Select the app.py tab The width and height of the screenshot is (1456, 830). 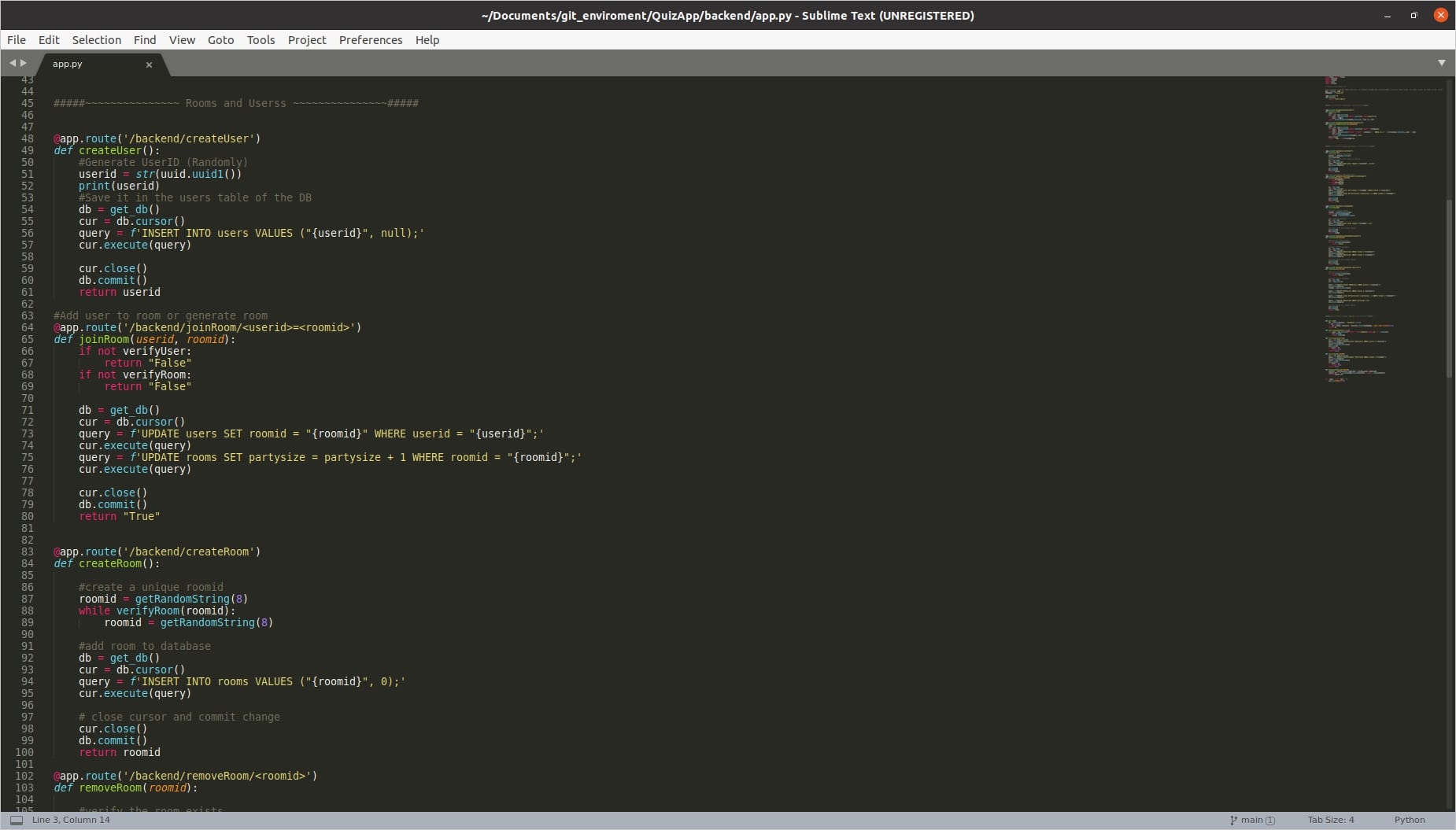[68, 65]
